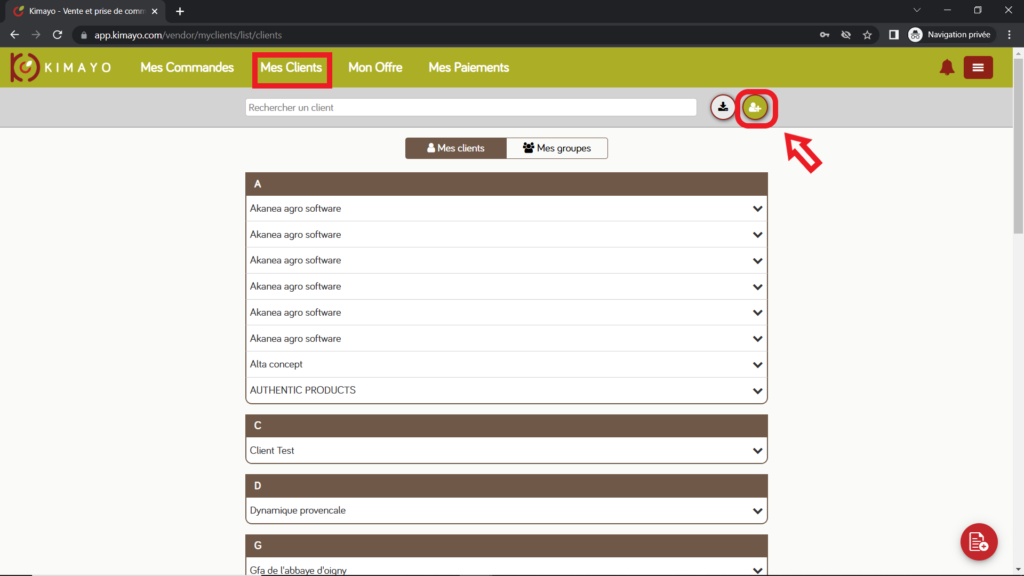Select the Dynamique provencale client name
Viewport: 1024px width, 576px height.
(x=297, y=511)
